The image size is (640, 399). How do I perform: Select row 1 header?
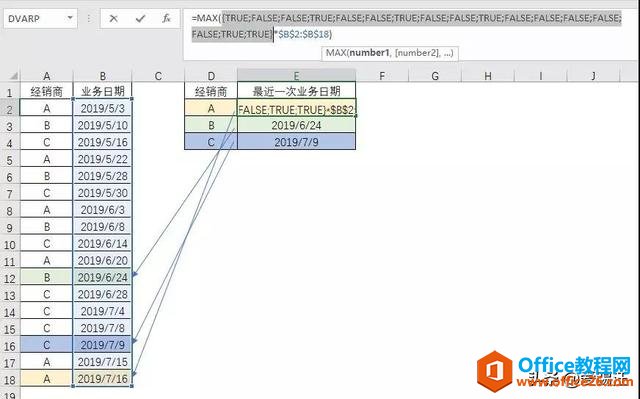pos(9,92)
